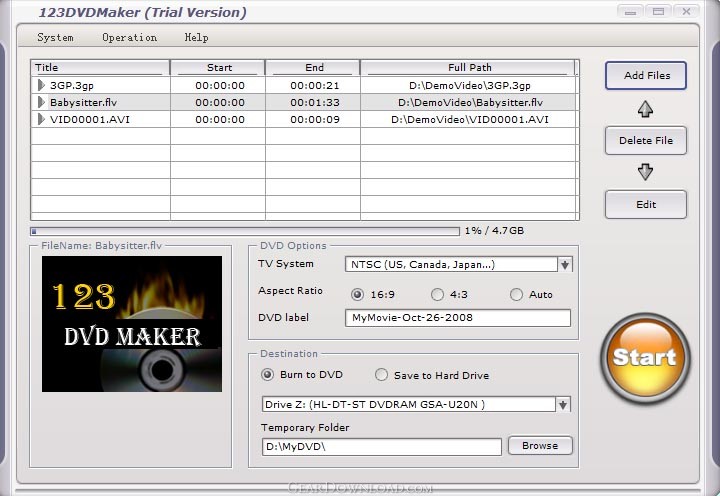720x496 pixels.
Task: Click end time 00:00:21
Action: pos(315,85)
